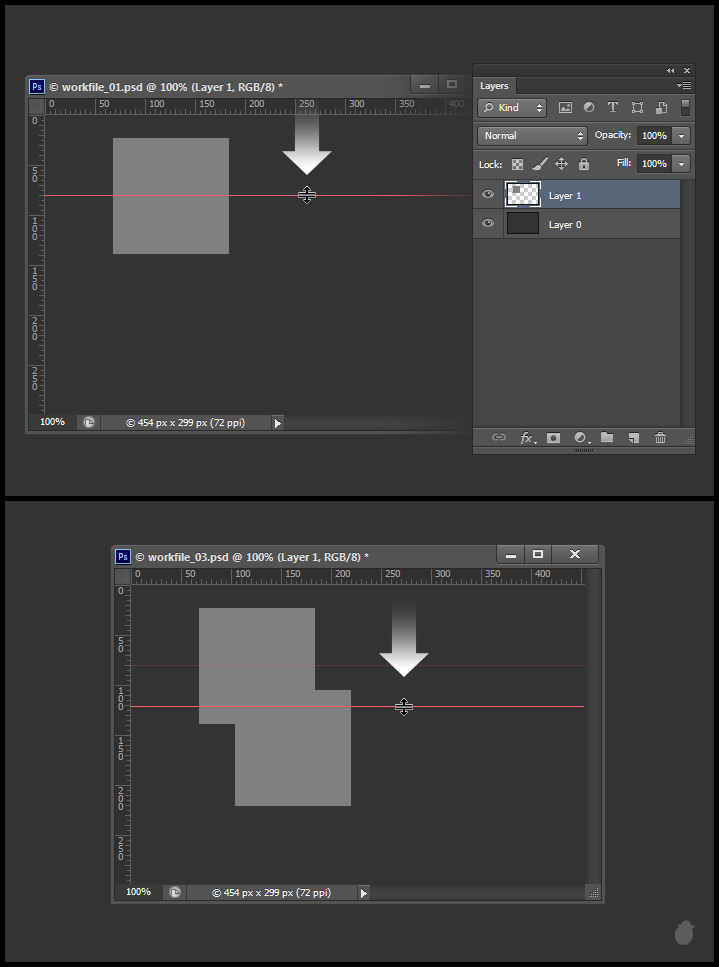Enable lock all for layer
Viewport: 719px width, 967px height.
click(584, 164)
